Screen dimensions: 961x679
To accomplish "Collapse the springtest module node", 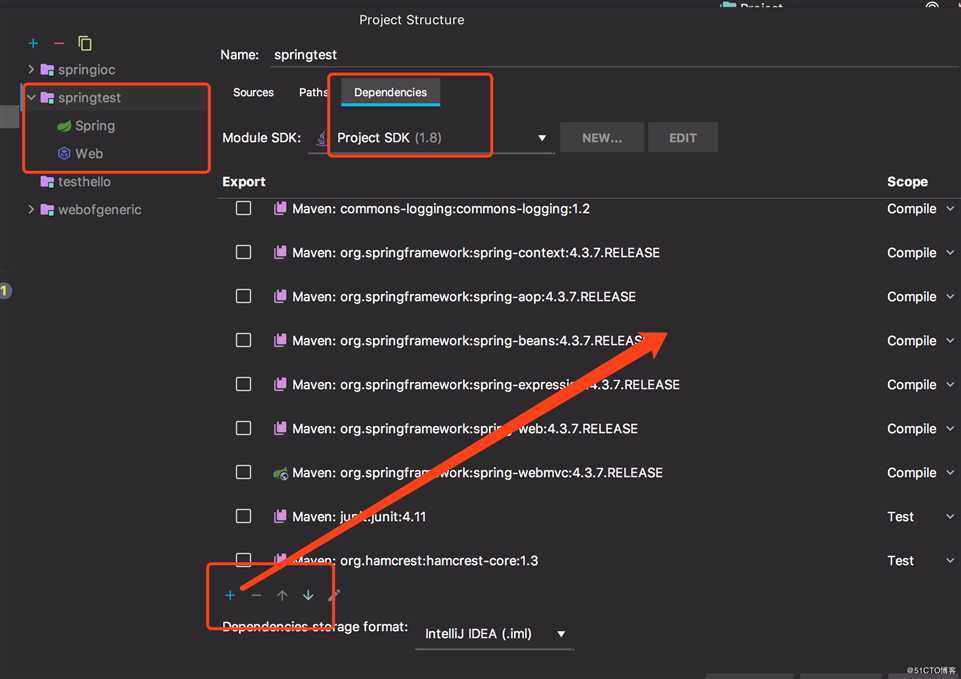I will (x=31, y=97).
